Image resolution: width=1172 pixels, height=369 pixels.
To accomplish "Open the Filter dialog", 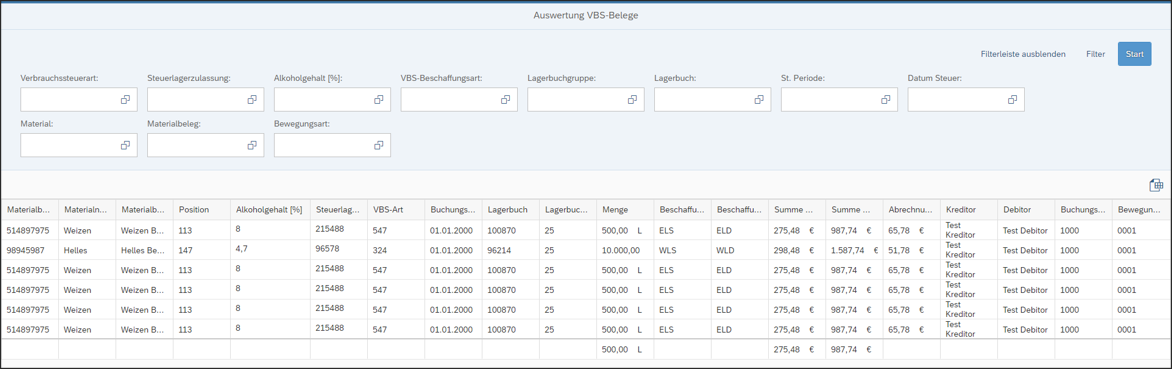I will point(1096,54).
